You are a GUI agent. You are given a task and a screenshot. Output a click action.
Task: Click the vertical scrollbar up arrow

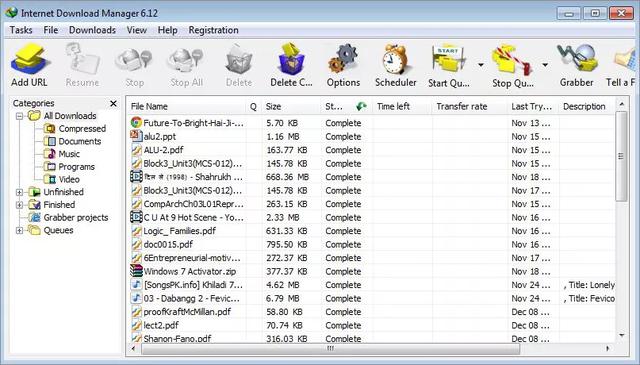point(621,105)
